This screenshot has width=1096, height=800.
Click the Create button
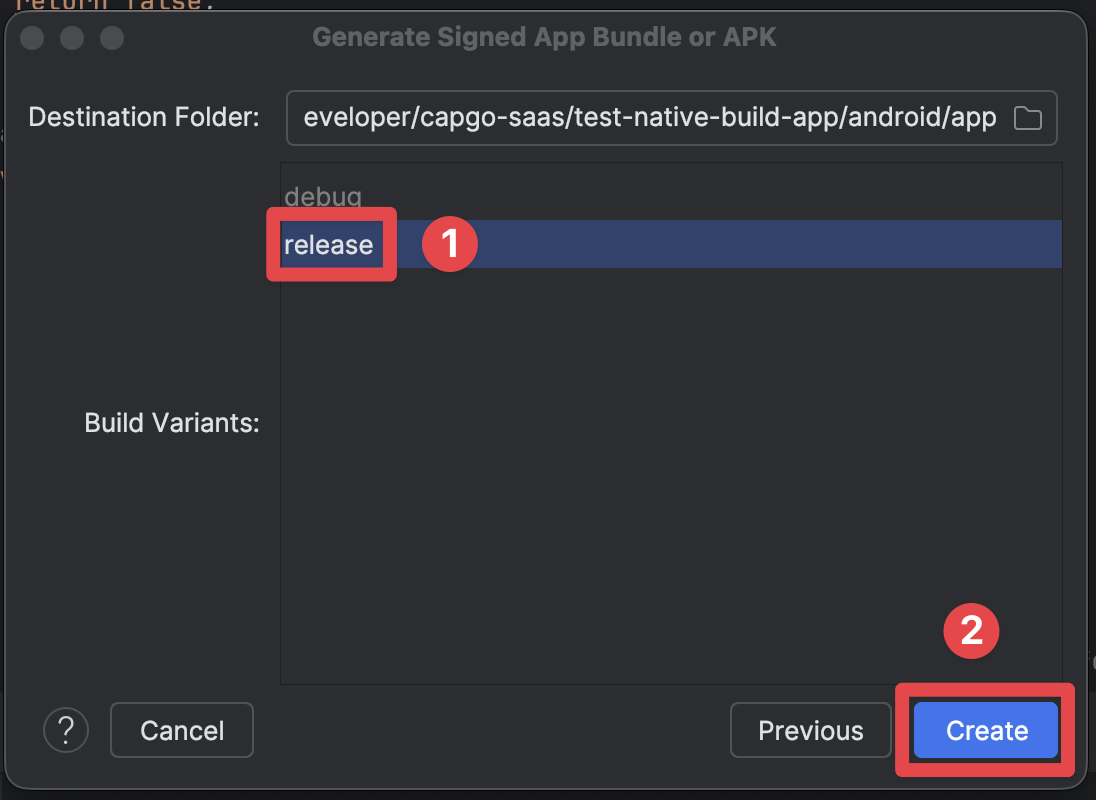pyautogui.click(x=985, y=730)
